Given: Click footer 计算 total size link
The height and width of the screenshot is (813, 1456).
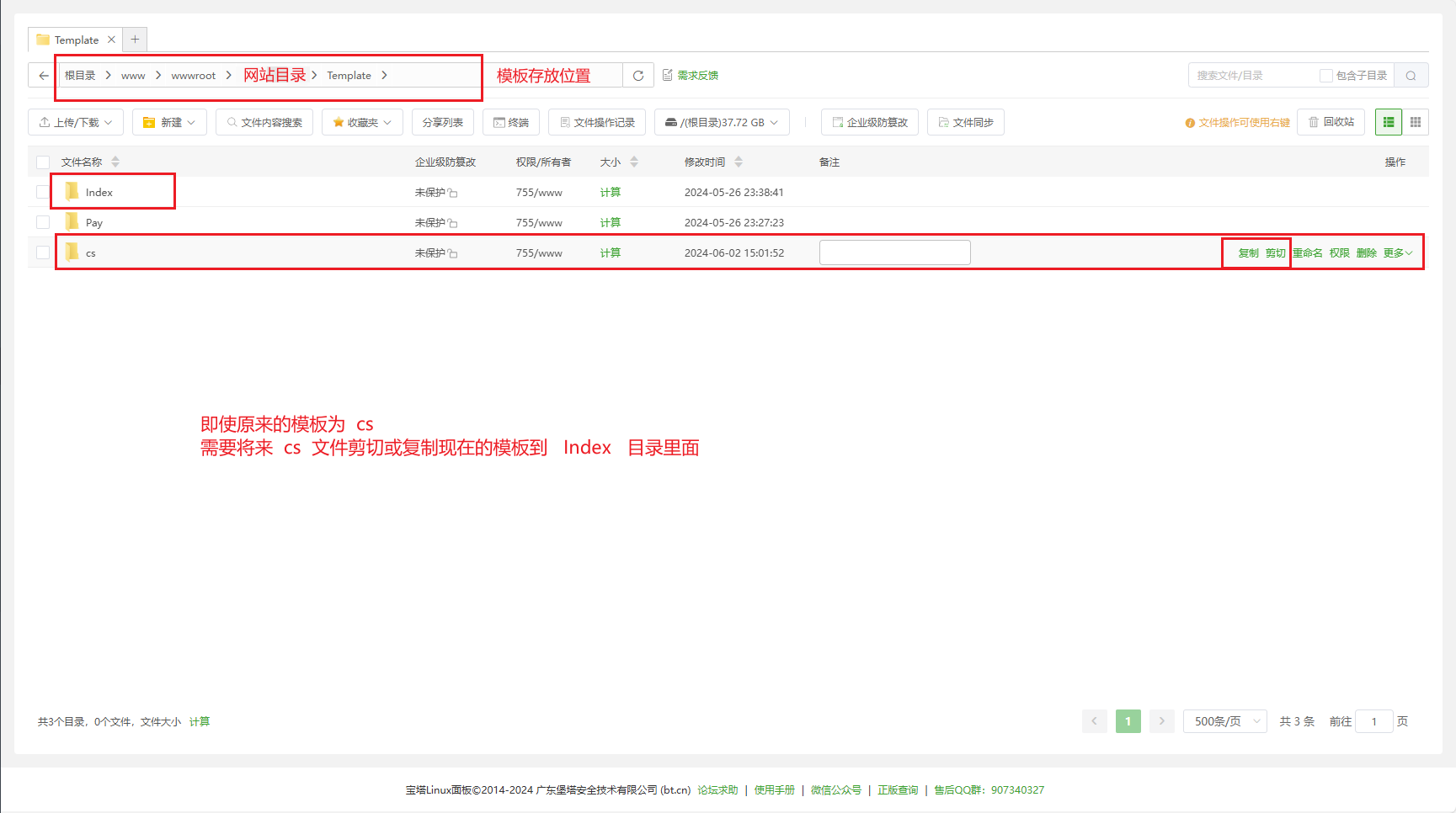Looking at the screenshot, I should tap(200, 722).
